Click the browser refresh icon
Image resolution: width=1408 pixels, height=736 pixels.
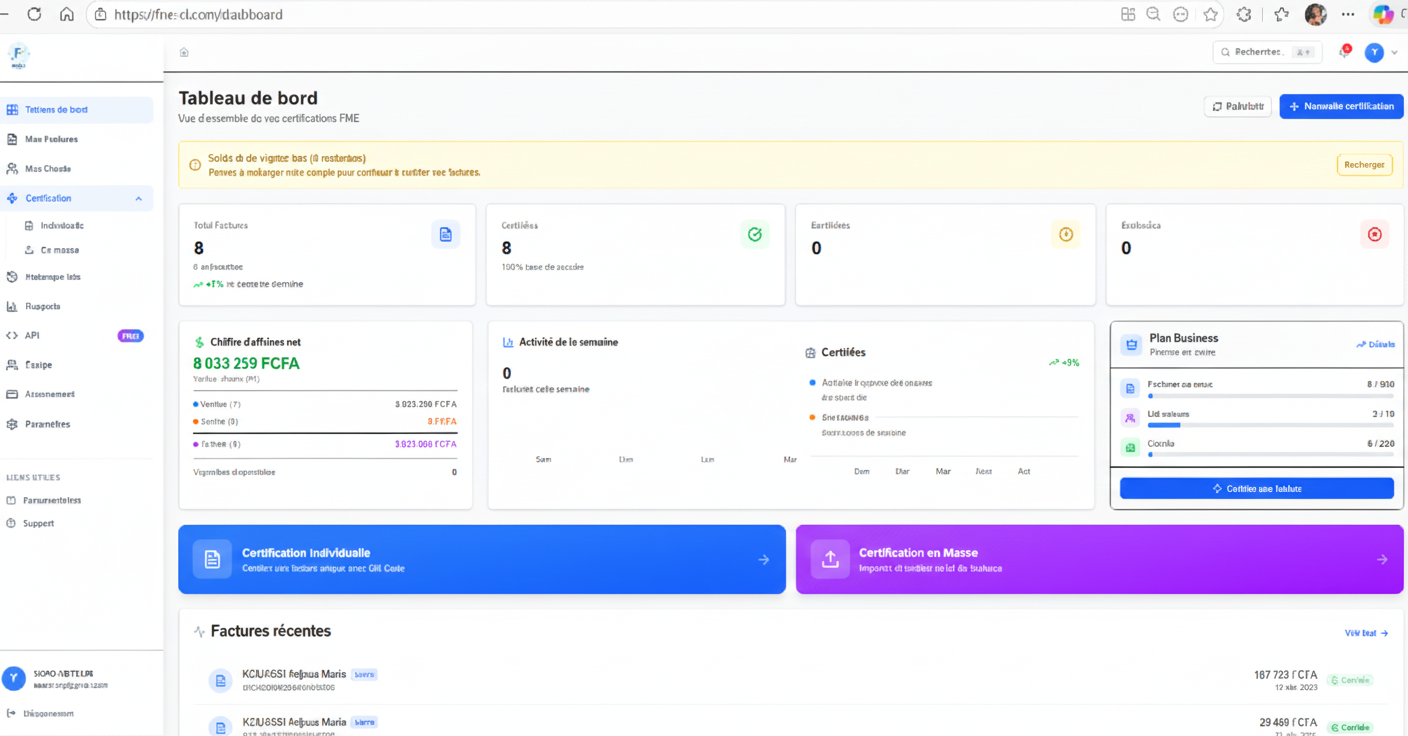pyautogui.click(x=34, y=14)
